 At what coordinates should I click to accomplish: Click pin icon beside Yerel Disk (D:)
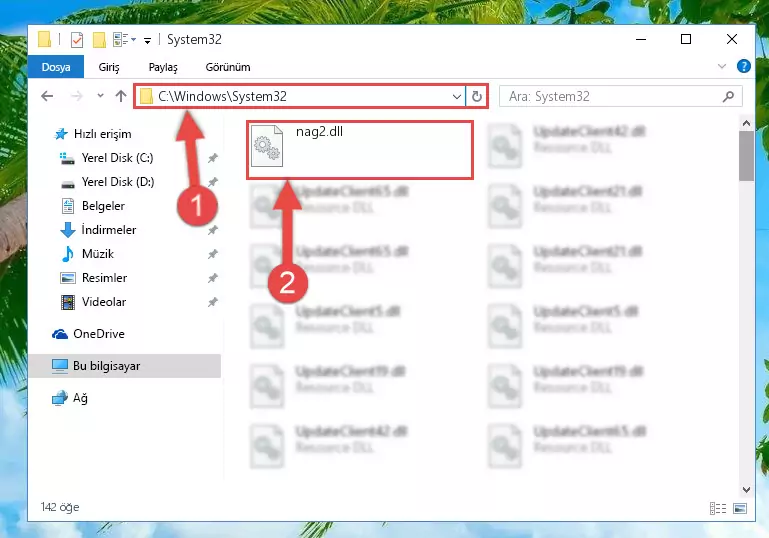click(x=212, y=182)
